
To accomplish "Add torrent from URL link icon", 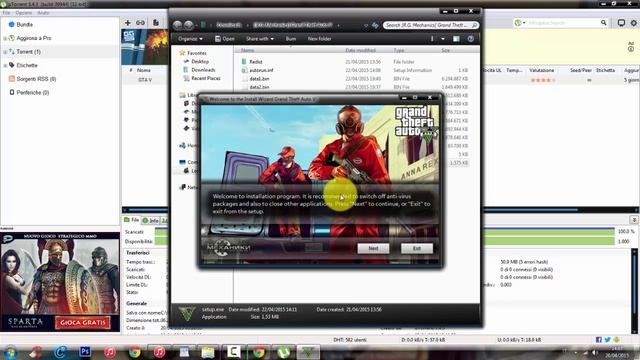I will [x=140, y=23].
